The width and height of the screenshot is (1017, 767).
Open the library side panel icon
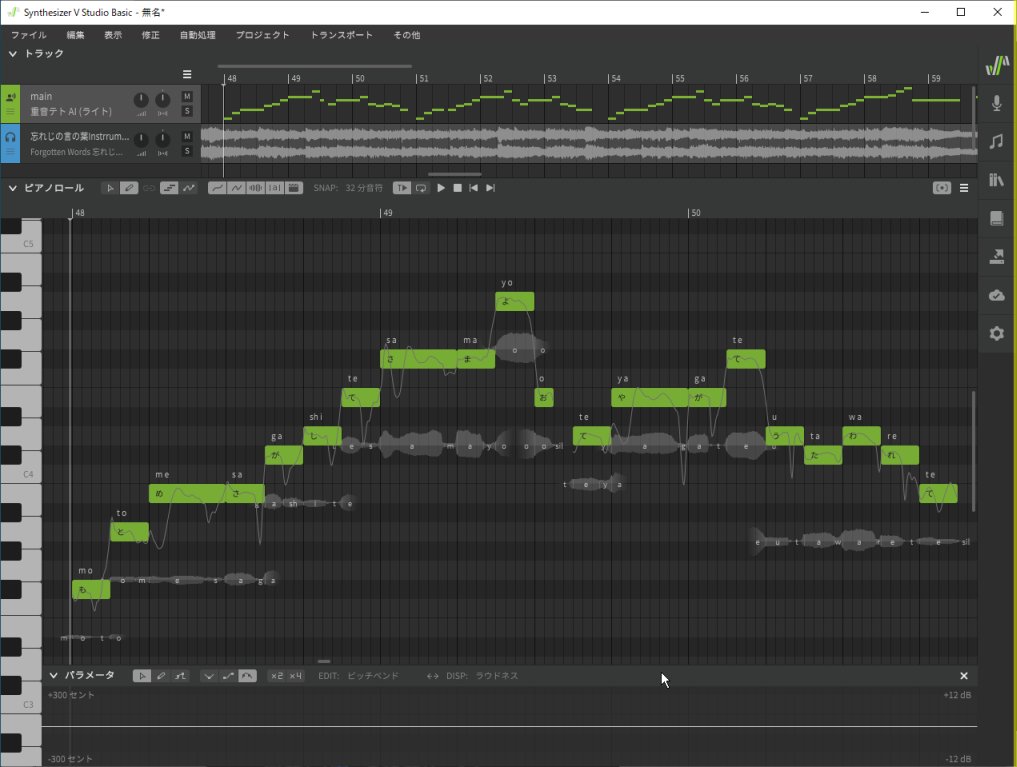coord(997,180)
